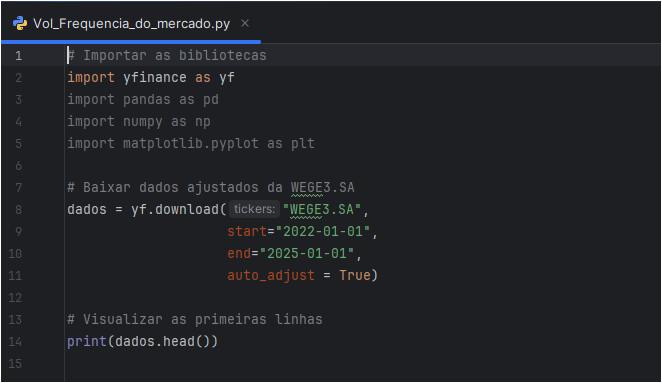The height and width of the screenshot is (383, 662).
Task: Click line number 14 in gutter
Action: pyautogui.click(x=15, y=341)
